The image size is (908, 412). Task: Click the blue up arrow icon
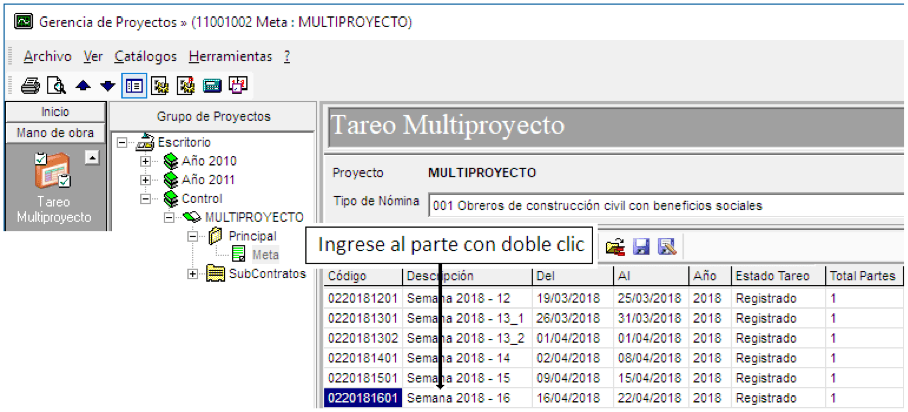[83, 86]
